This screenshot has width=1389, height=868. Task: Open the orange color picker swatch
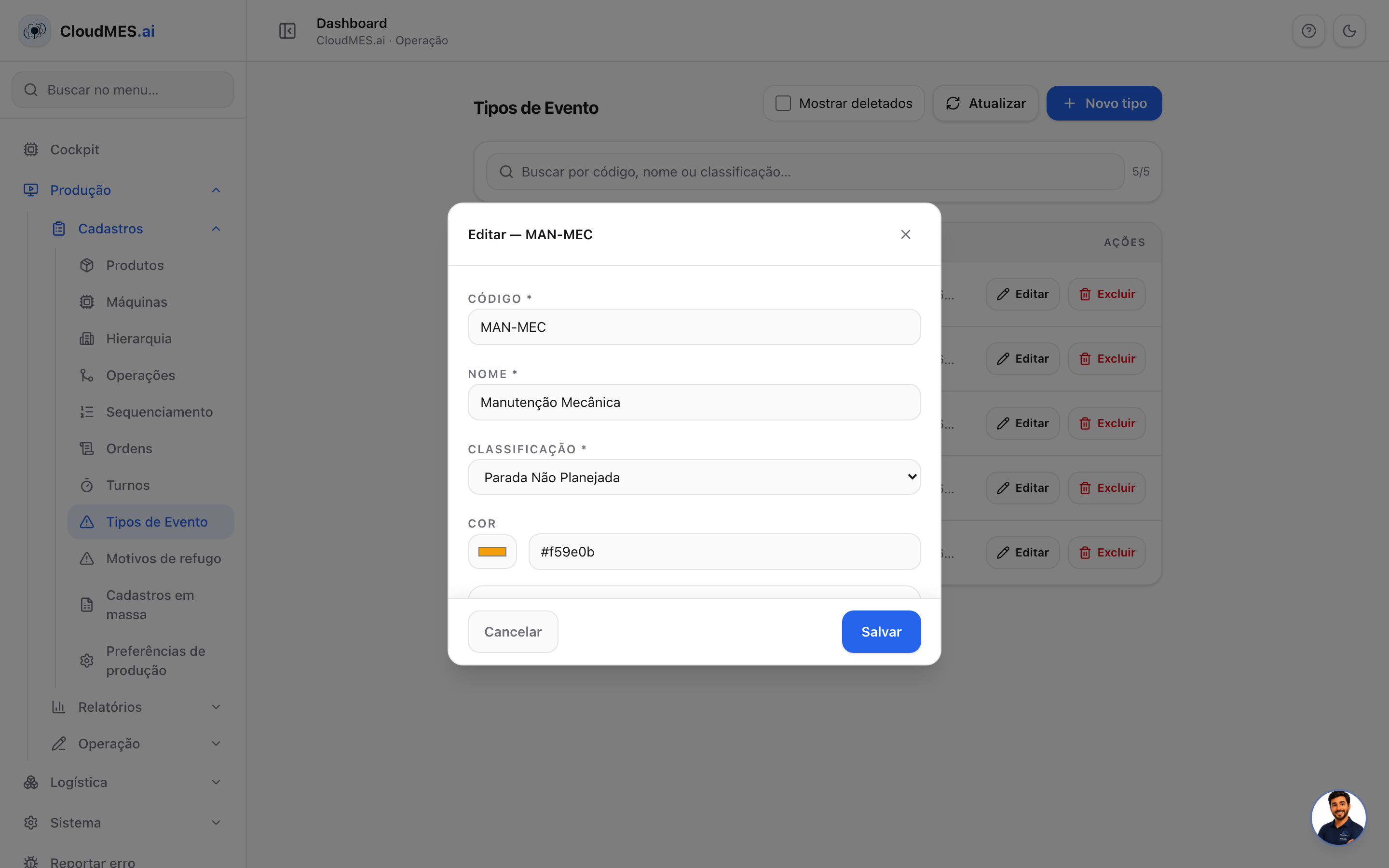click(492, 552)
